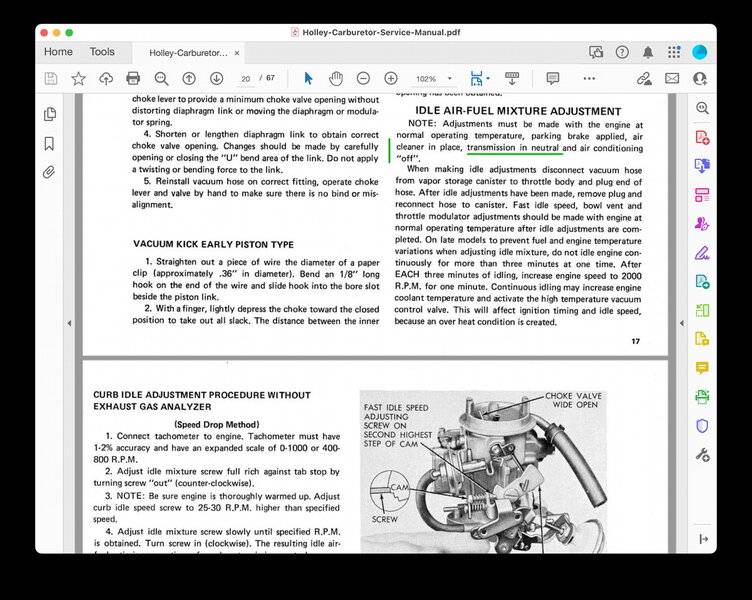Open the Comment tool in right pane
The height and width of the screenshot is (600, 752).
[x=702, y=368]
